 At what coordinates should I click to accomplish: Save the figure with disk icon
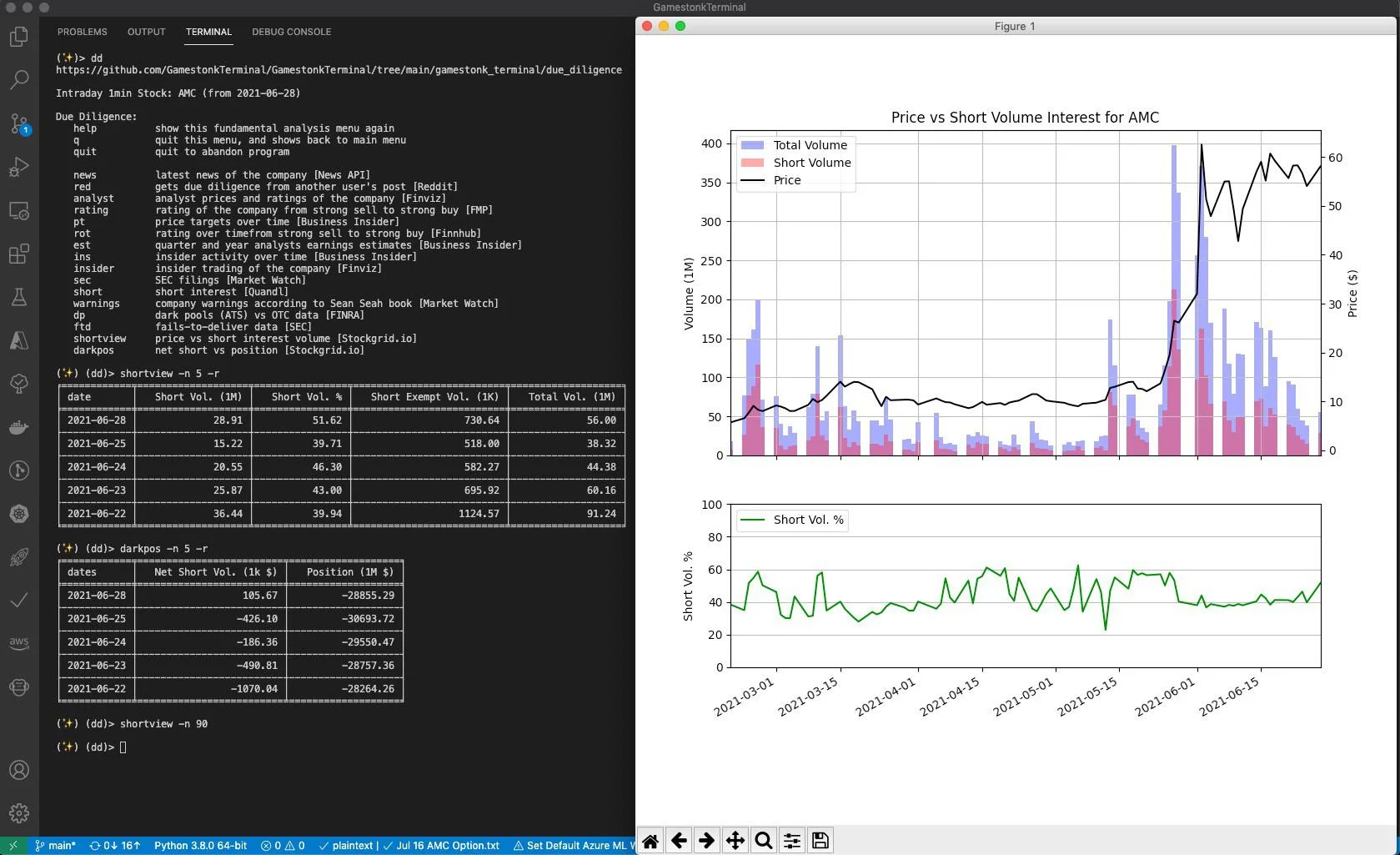pyautogui.click(x=820, y=841)
